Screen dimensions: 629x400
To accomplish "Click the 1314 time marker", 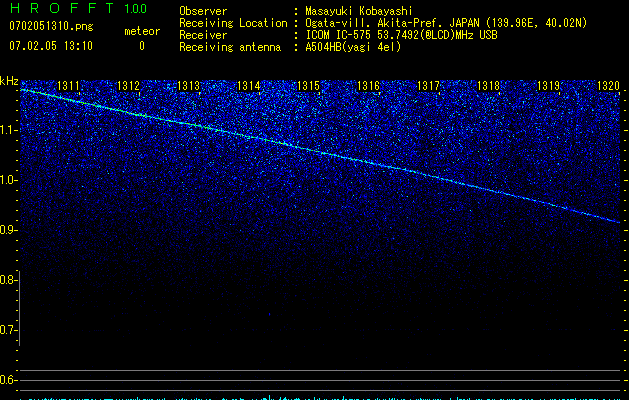I will click(249, 85).
